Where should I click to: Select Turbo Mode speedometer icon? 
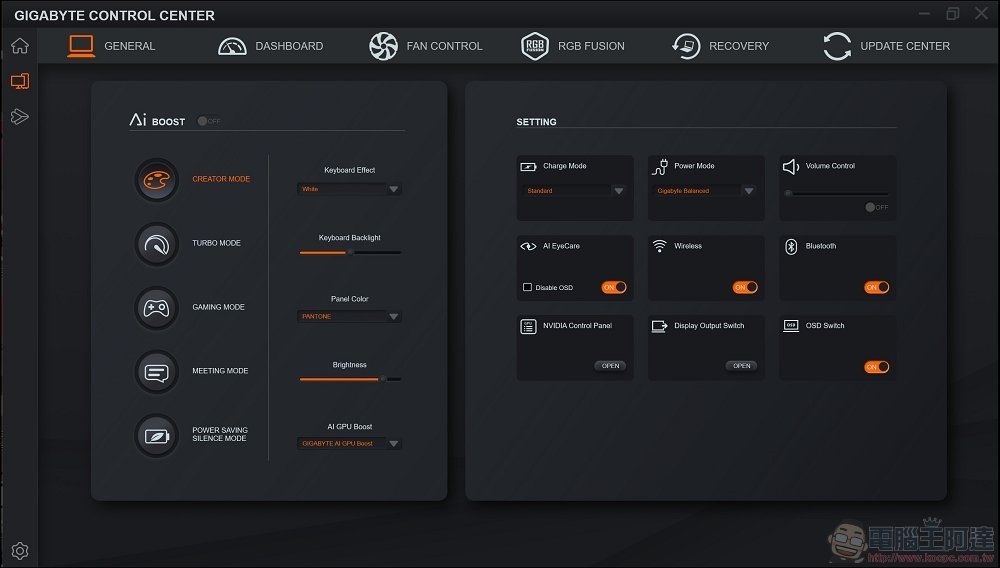coord(156,244)
